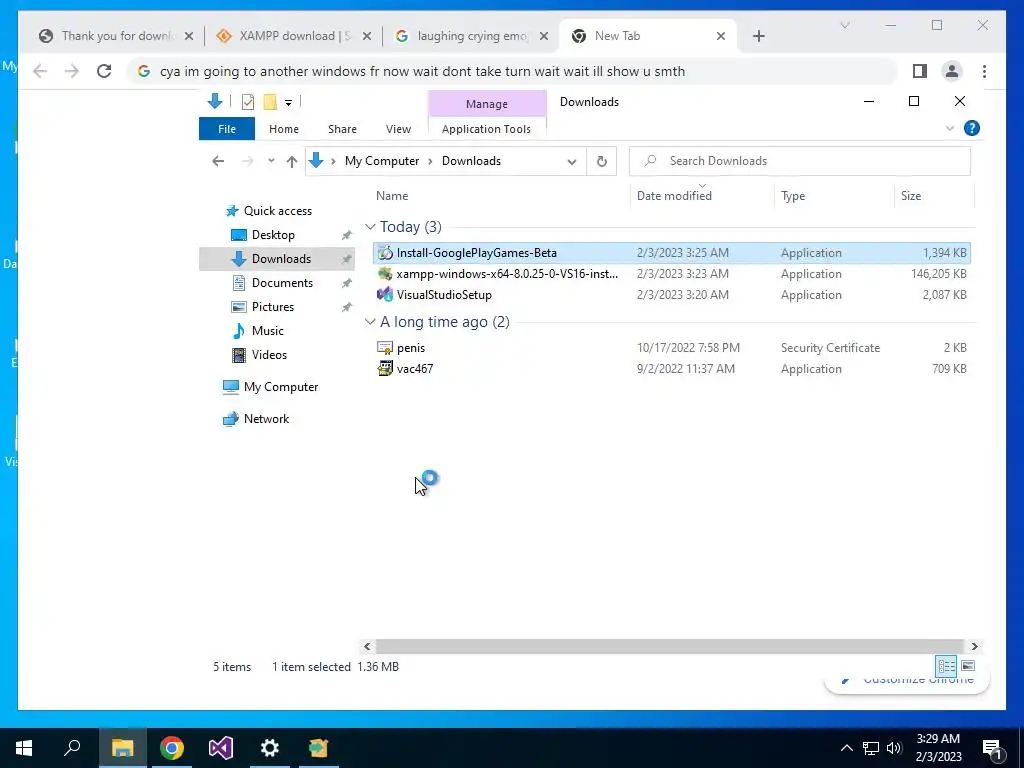1024x768 pixels.
Task: Switch to Details view layout icon
Action: [946, 666]
